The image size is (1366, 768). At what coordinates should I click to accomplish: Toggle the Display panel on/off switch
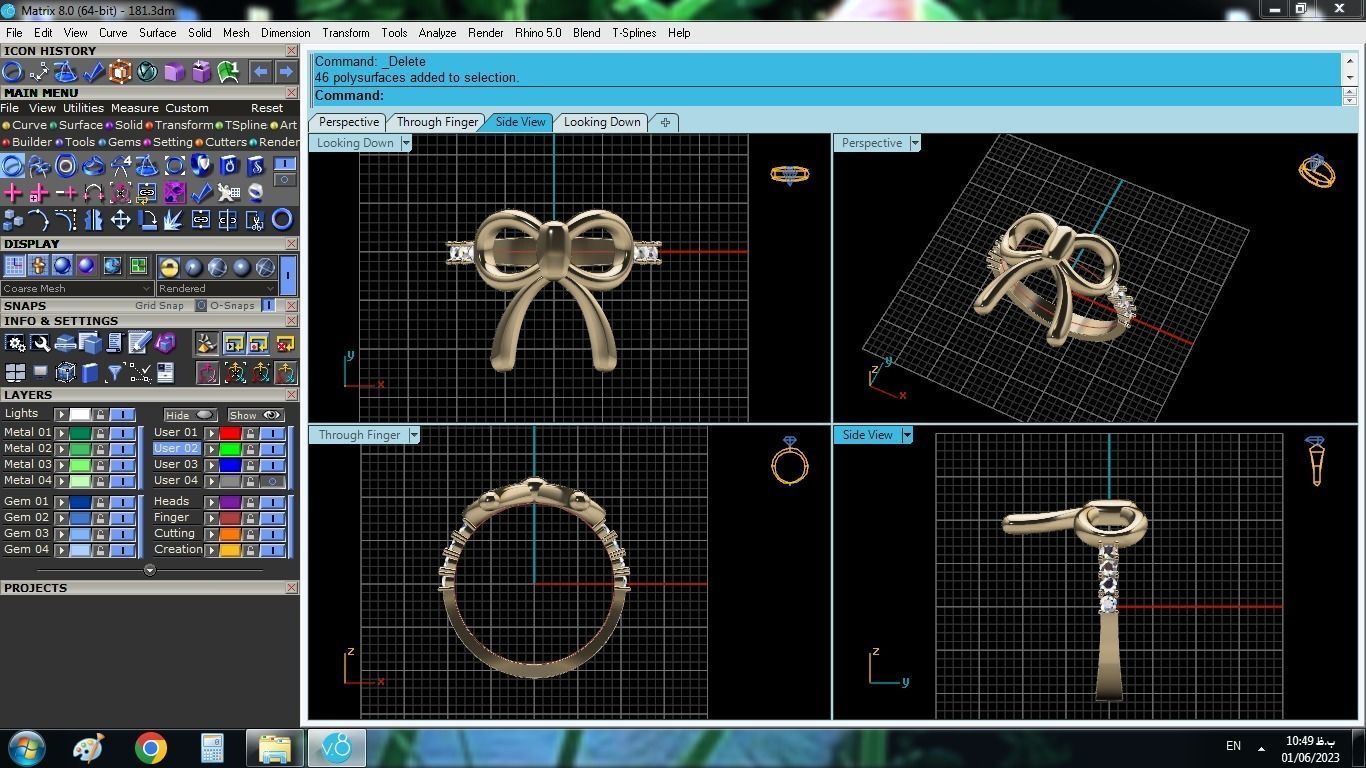point(288,275)
